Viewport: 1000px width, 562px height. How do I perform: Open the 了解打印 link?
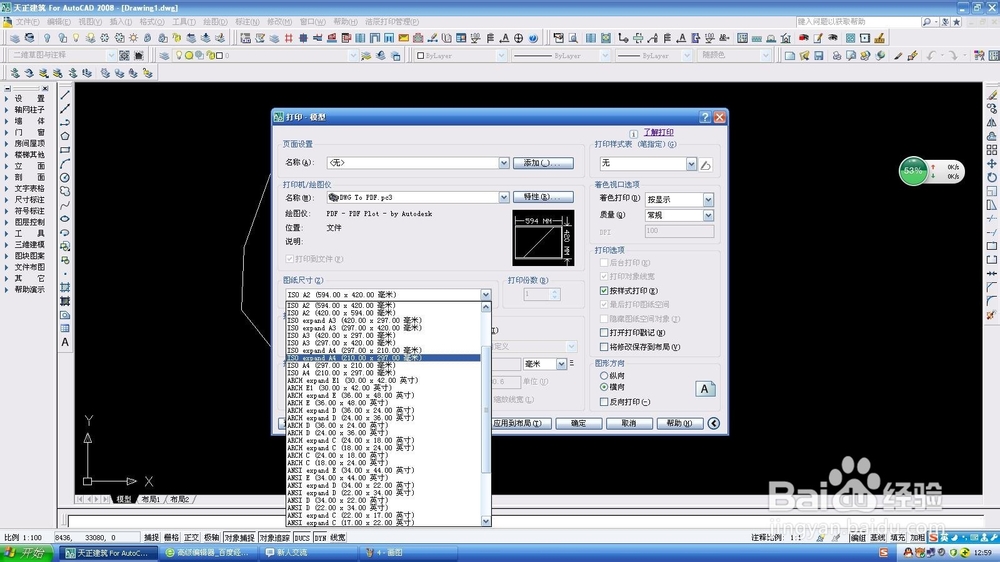pos(658,132)
